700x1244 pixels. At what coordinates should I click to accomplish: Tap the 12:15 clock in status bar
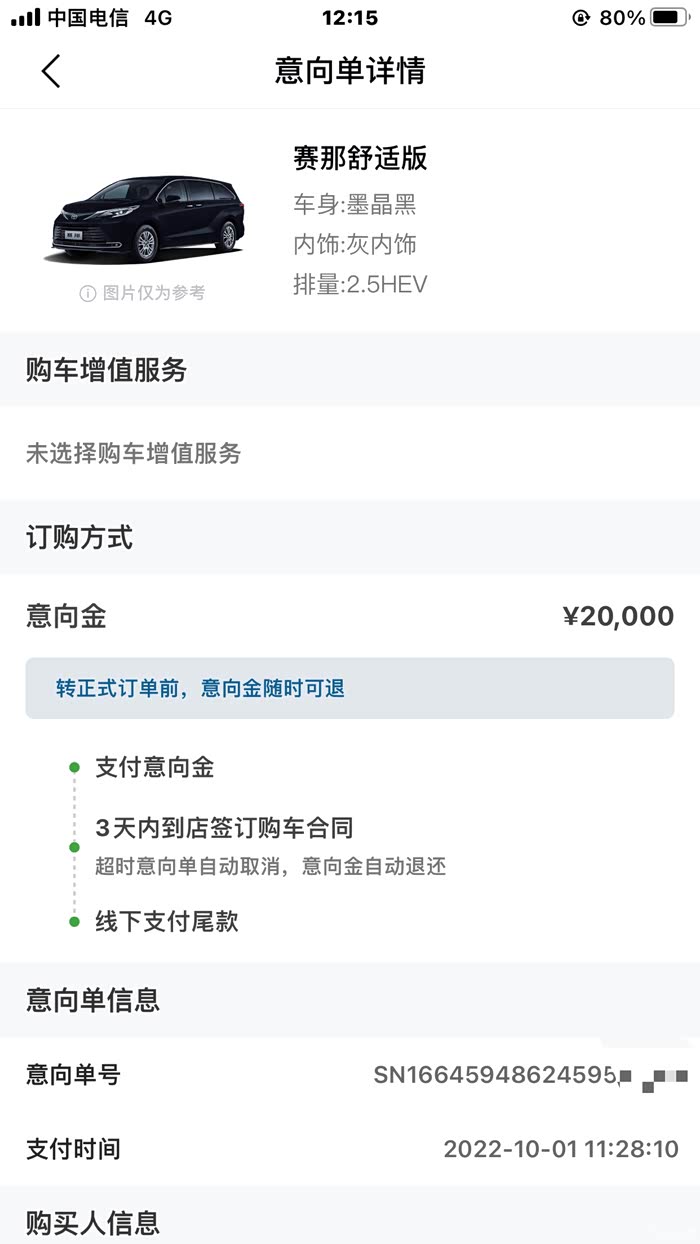350,17
